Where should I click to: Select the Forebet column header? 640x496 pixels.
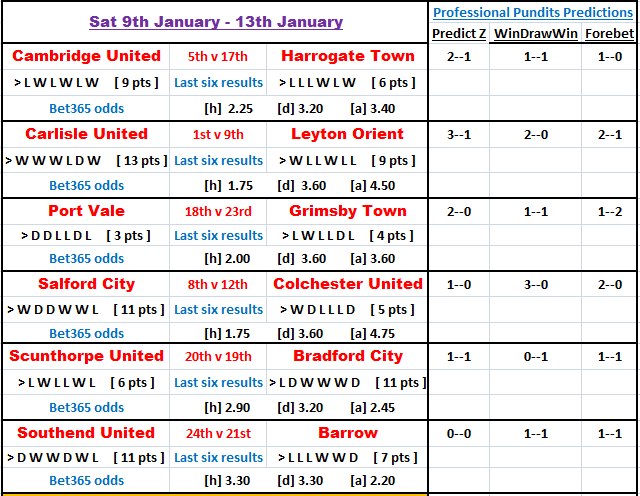pos(609,33)
